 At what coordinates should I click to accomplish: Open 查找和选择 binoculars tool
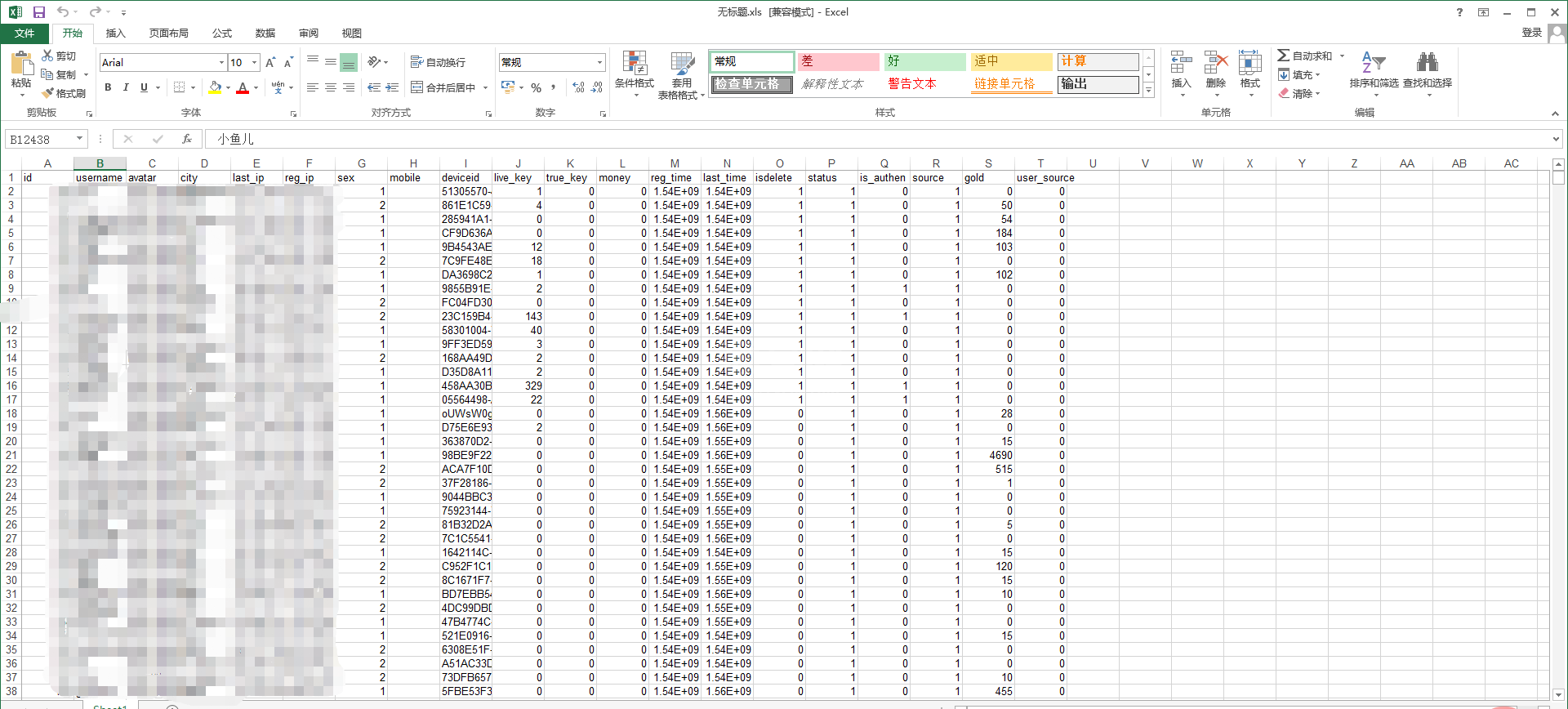click(1428, 74)
